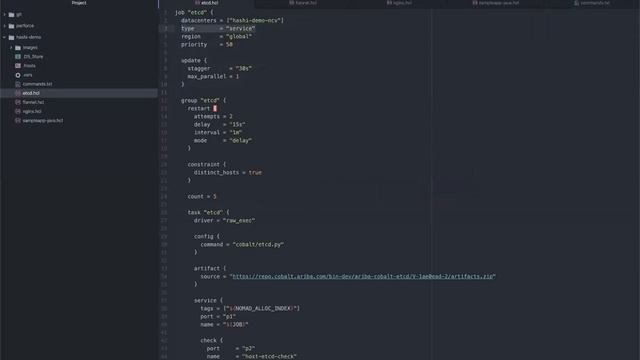
Task: Open sampleapp-java.hcl in the project tree
Action: click(x=43, y=120)
